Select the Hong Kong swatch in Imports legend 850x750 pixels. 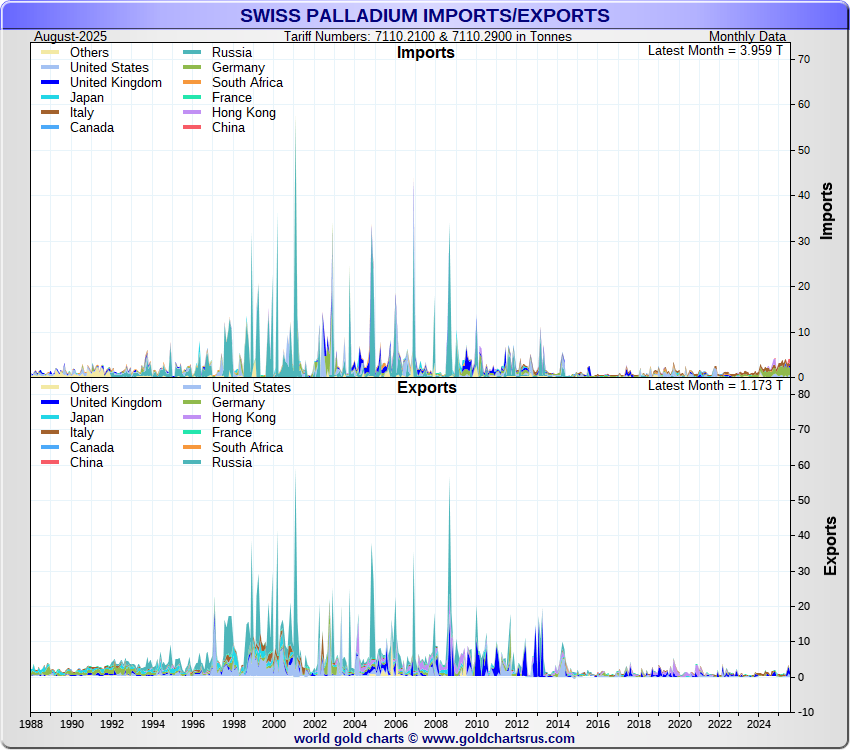coord(192,113)
